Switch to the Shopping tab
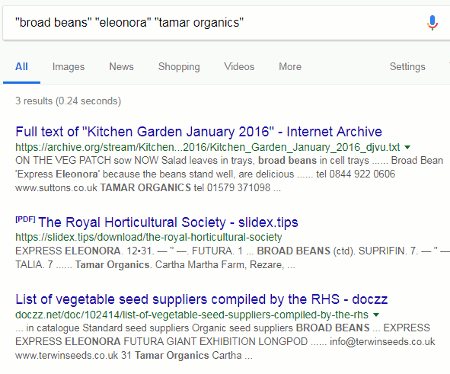Viewport: 450px width, 374px height. [x=179, y=67]
